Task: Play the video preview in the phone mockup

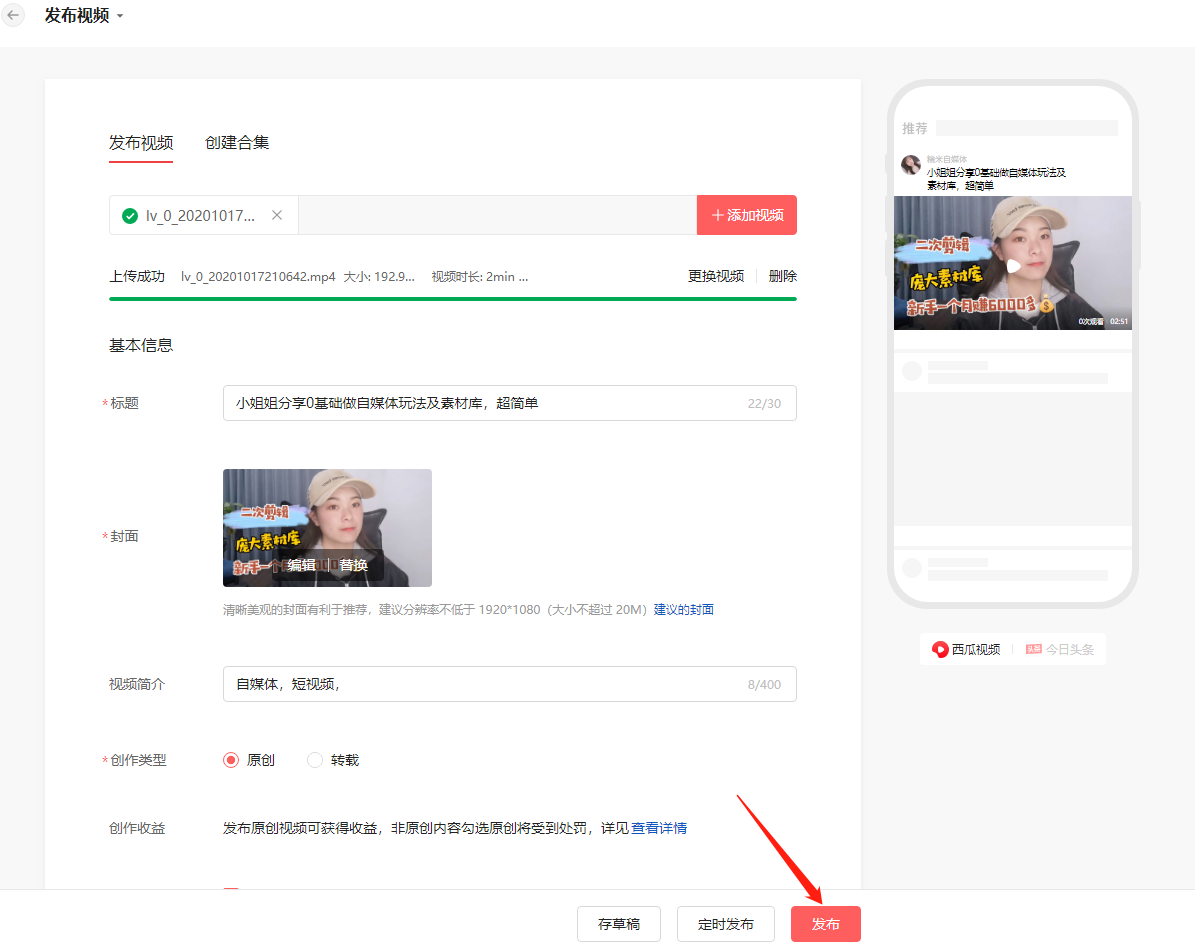Action: point(1013,263)
